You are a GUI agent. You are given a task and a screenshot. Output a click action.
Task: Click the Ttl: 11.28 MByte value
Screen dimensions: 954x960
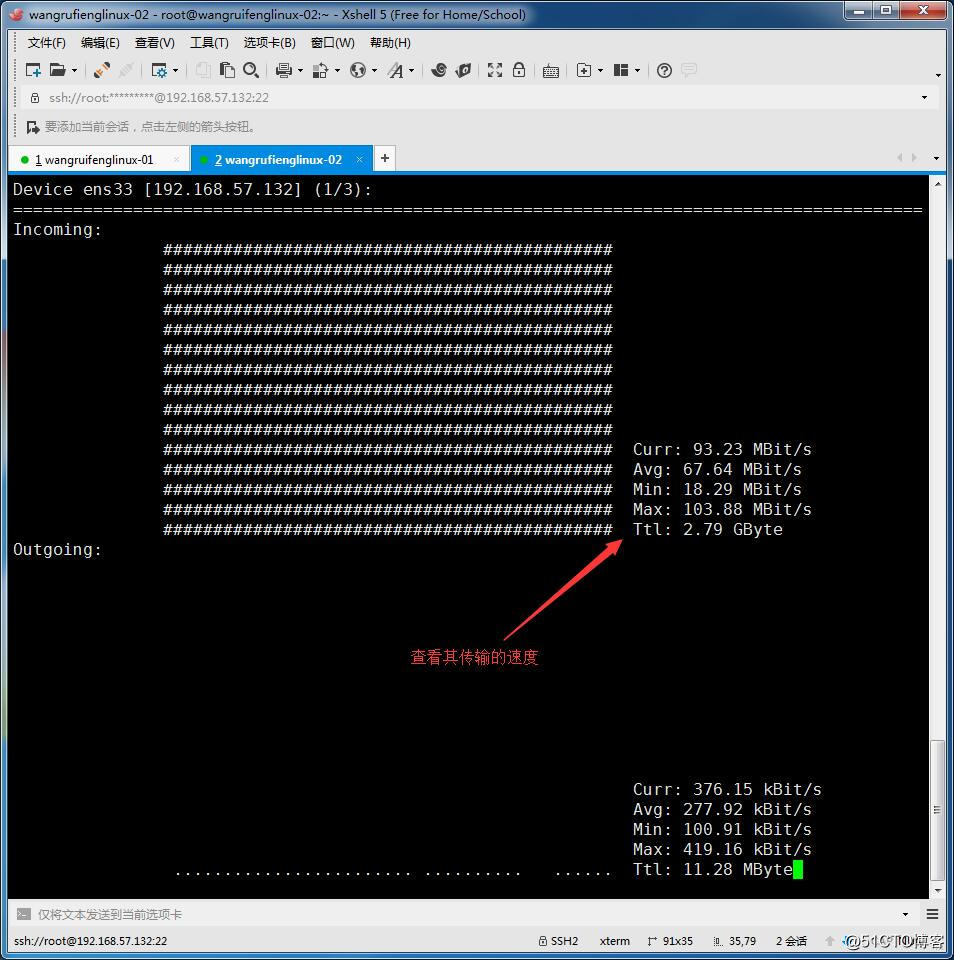click(x=713, y=869)
